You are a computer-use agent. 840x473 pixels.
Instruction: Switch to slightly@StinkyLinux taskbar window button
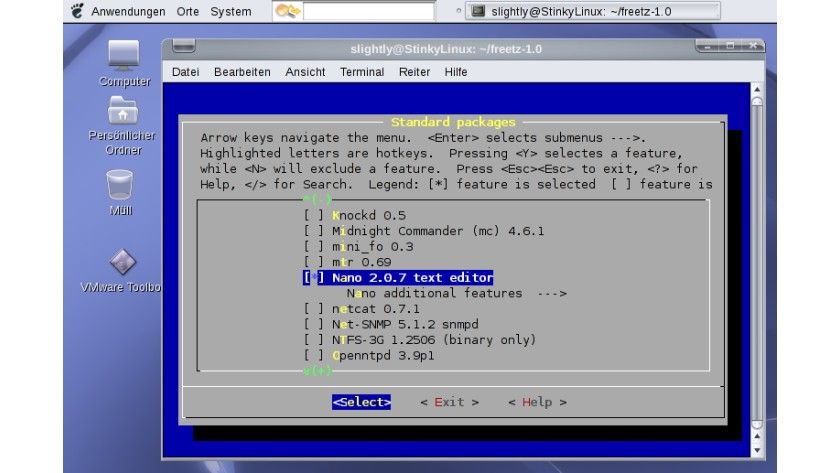pyautogui.click(x=592, y=11)
